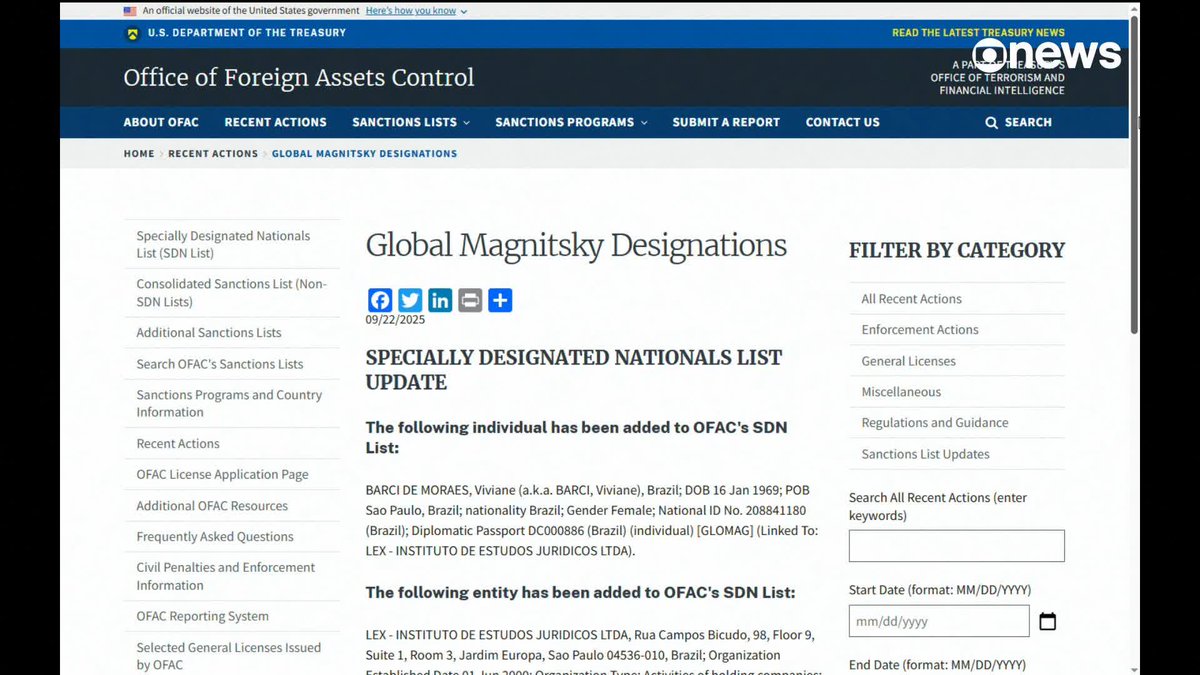Screen dimensions: 1200x675
Task: Open Consolidated Sanctions List sidebar link
Action: click(x=232, y=293)
